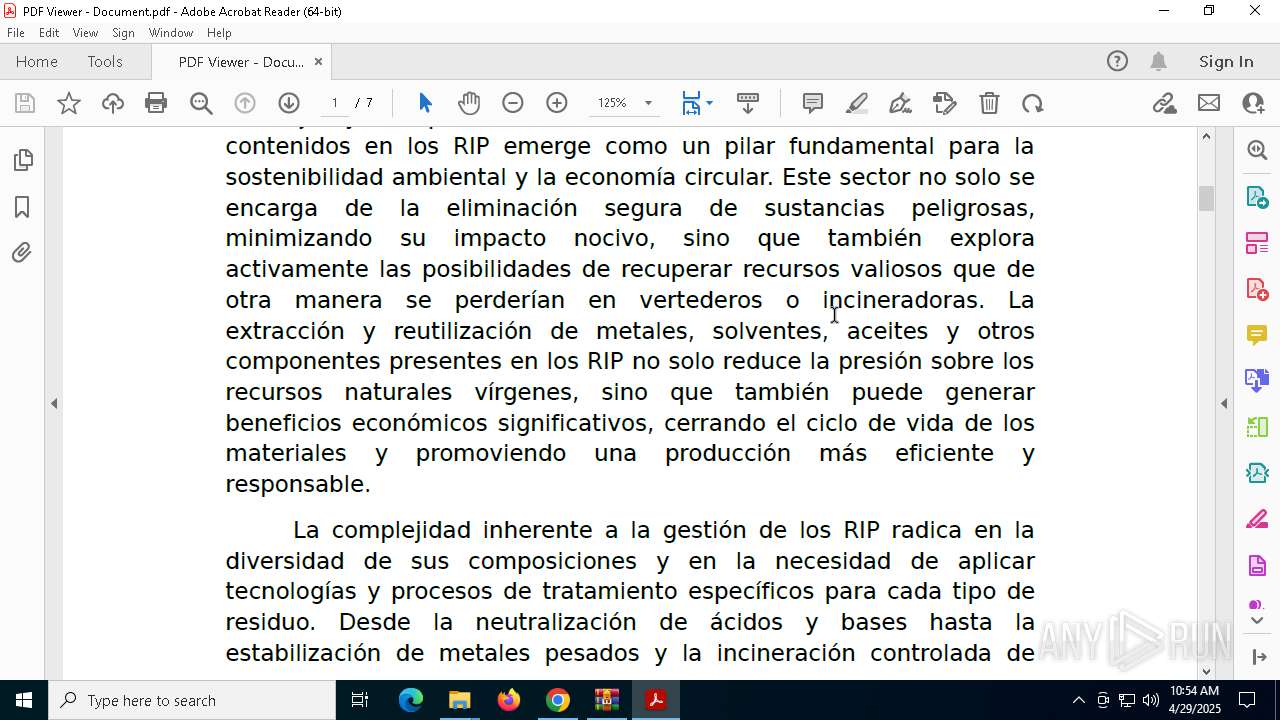Rotate the page view
1280x720 pixels.
point(1033,103)
